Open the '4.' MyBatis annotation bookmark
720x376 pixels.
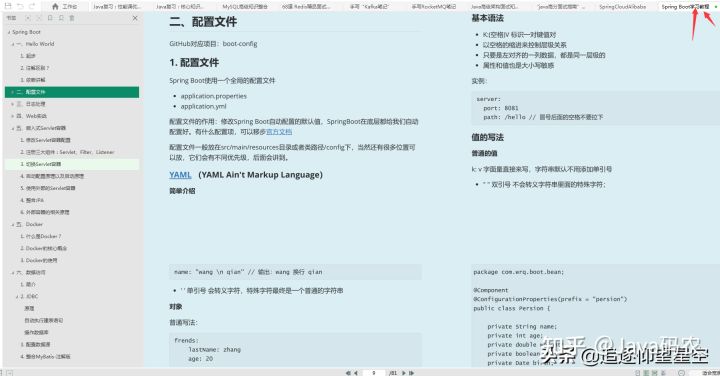pos(45,356)
